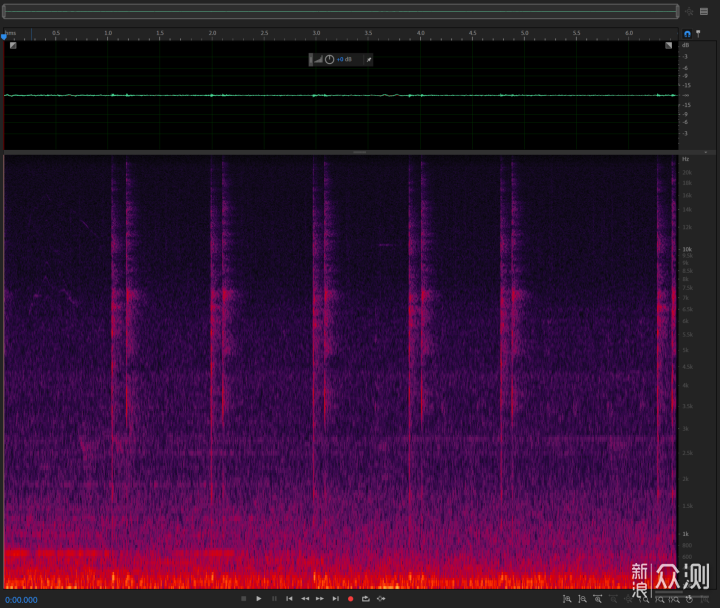Click zoom-to-fit icon beside overview bar
720x608 pixels.
[x=689, y=11]
